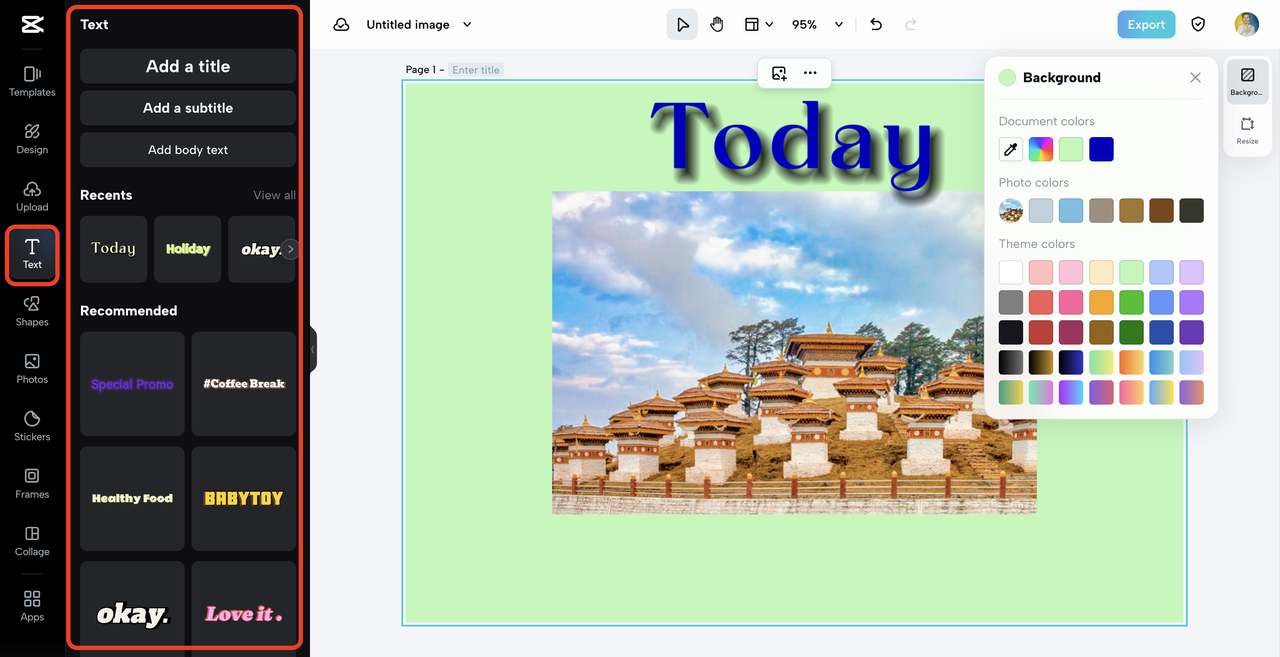Click the photo thumbnail in Photo colors

(x=1011, y=211)
